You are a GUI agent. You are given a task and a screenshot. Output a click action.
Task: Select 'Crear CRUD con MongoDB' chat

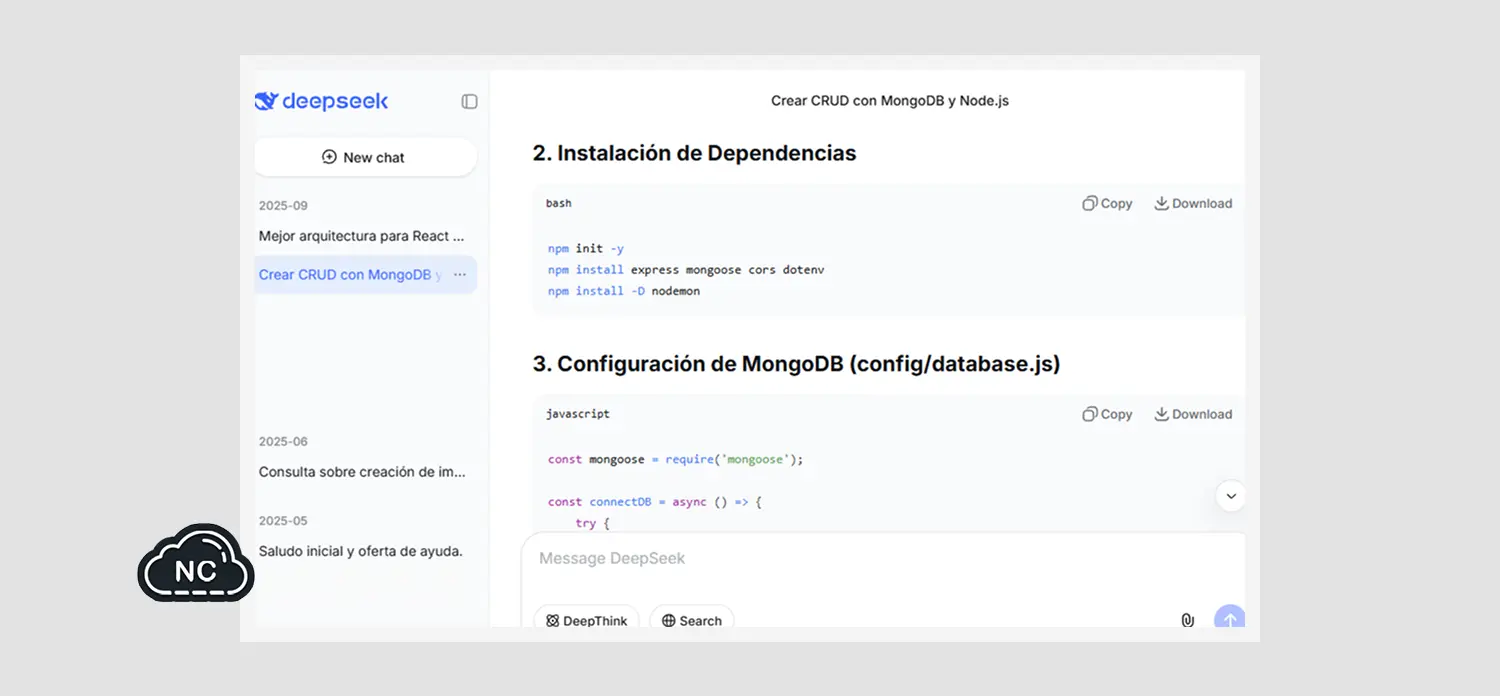pos(349,274)
